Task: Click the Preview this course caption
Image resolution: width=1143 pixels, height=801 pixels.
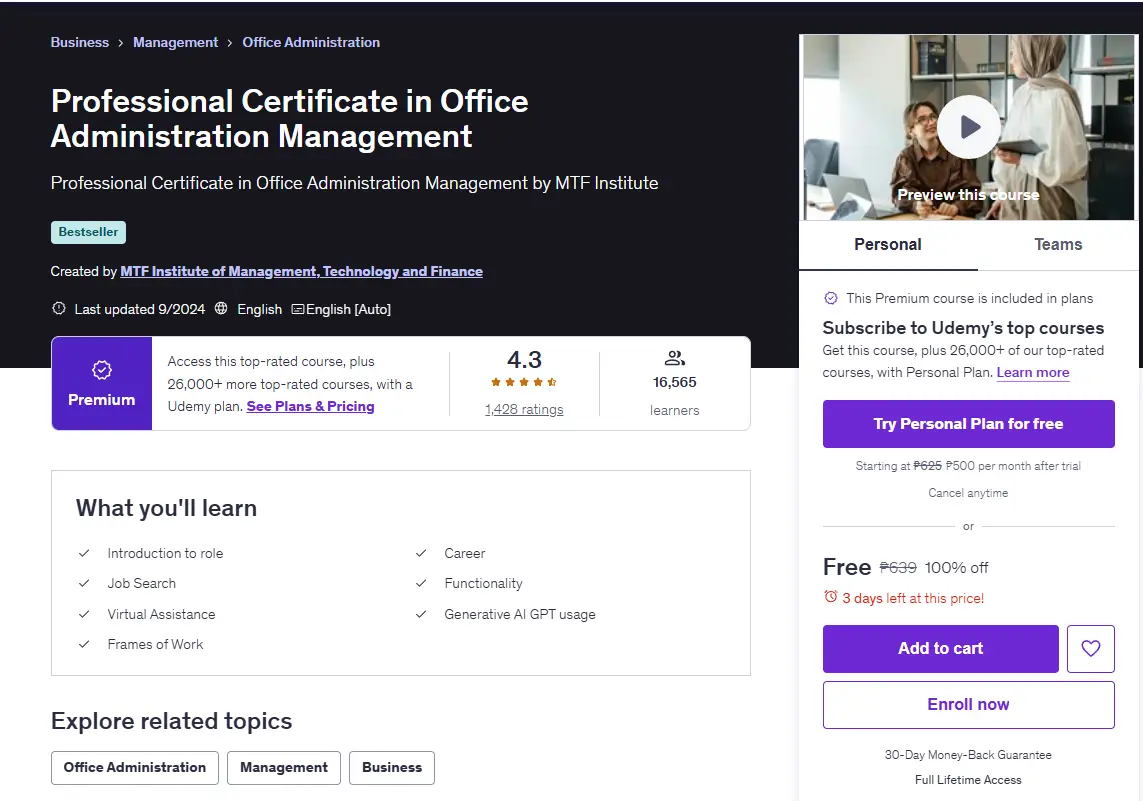Action: 968,195
